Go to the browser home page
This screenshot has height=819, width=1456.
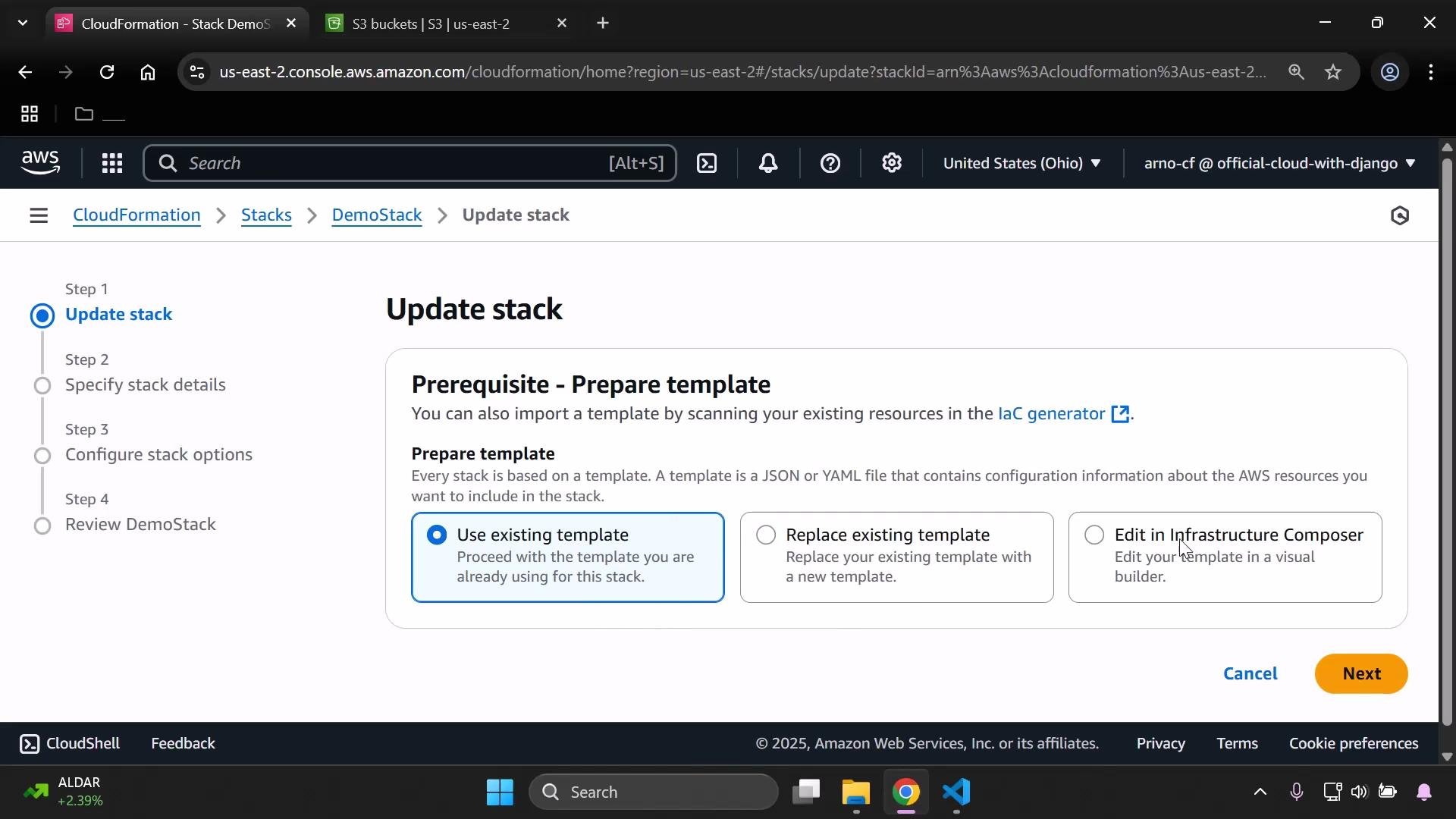(x=148, y=72)
